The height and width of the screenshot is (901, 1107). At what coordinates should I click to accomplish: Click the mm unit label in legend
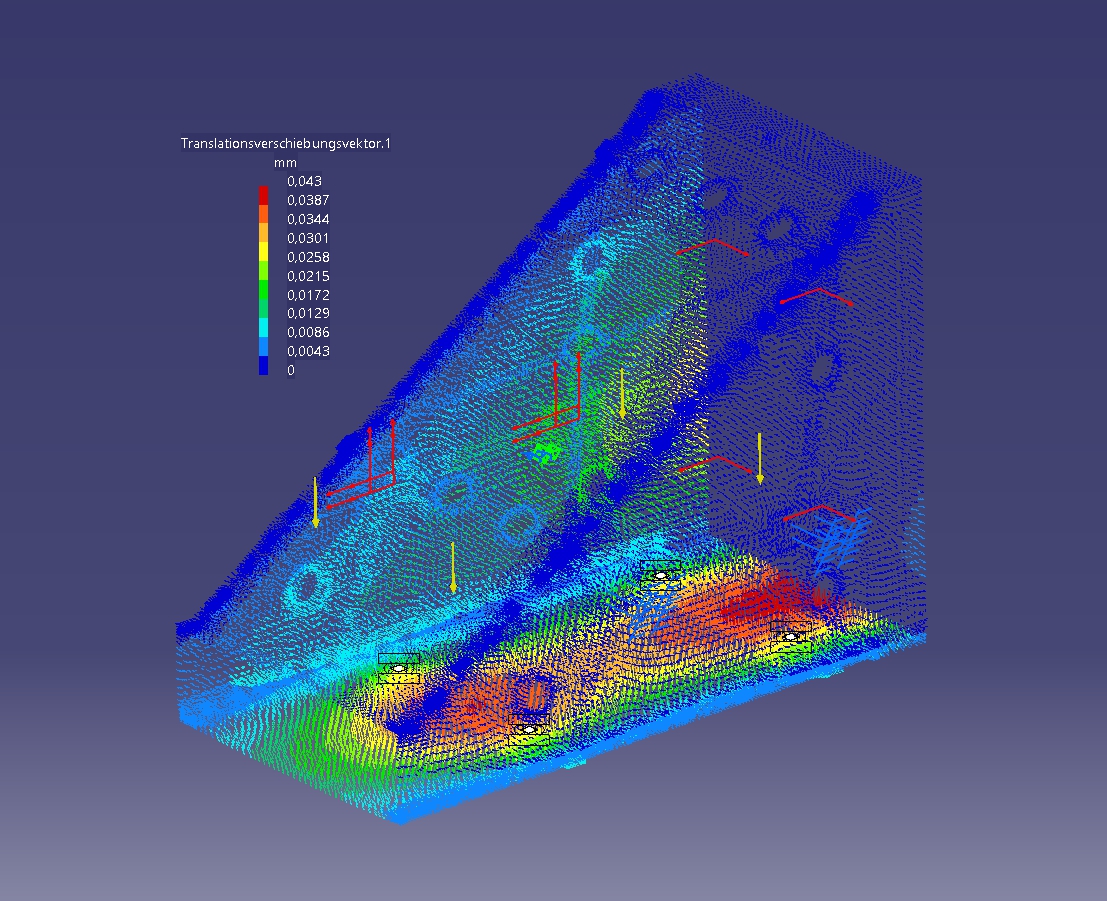click(285, 162)
